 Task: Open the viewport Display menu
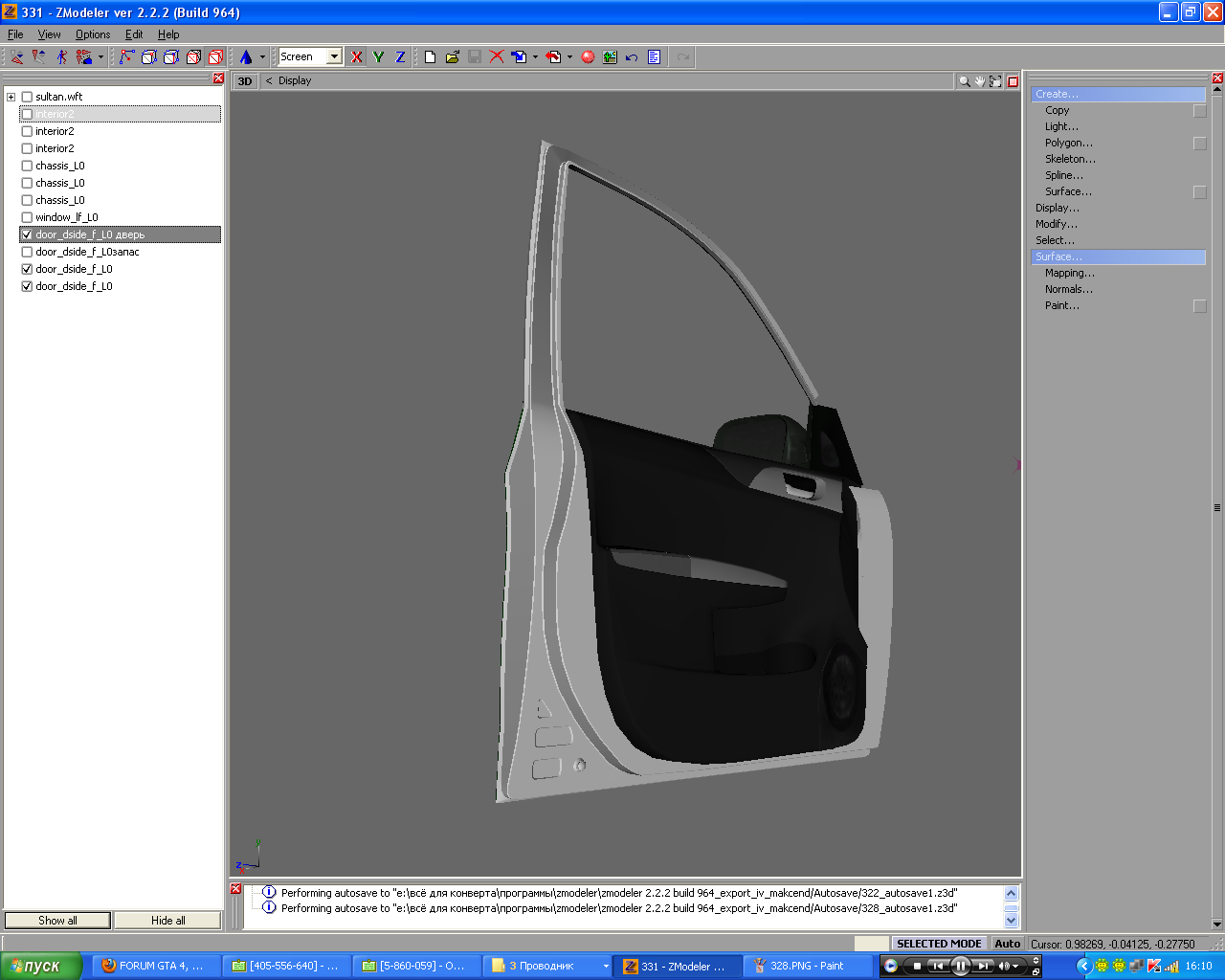coord(295,81)
